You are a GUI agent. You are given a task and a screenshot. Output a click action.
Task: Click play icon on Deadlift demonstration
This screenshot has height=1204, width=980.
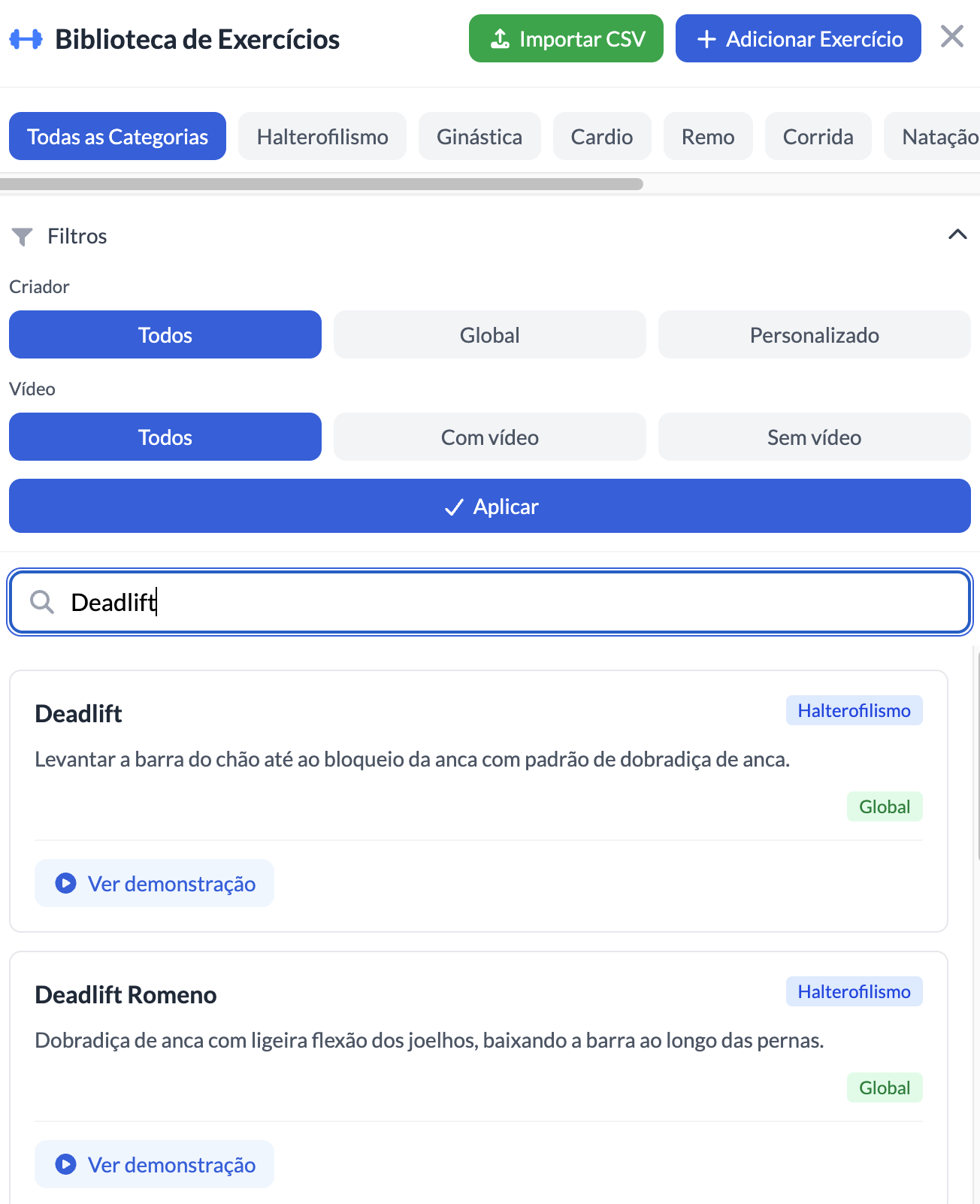(66, 883)
